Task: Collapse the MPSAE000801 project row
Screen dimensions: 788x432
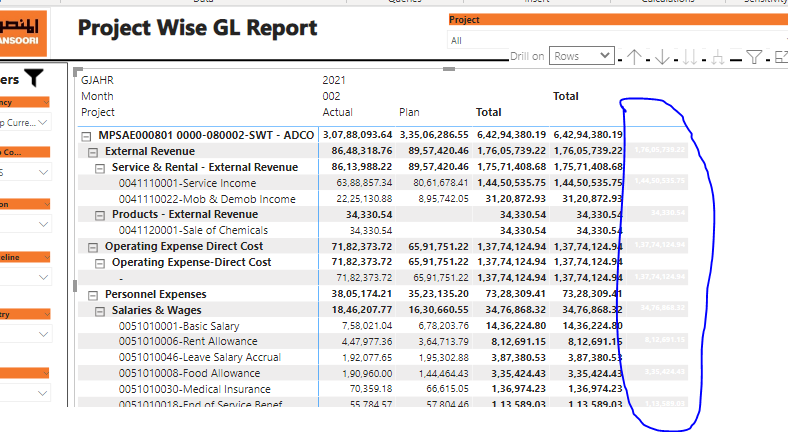Action: (x=86, y=136)
